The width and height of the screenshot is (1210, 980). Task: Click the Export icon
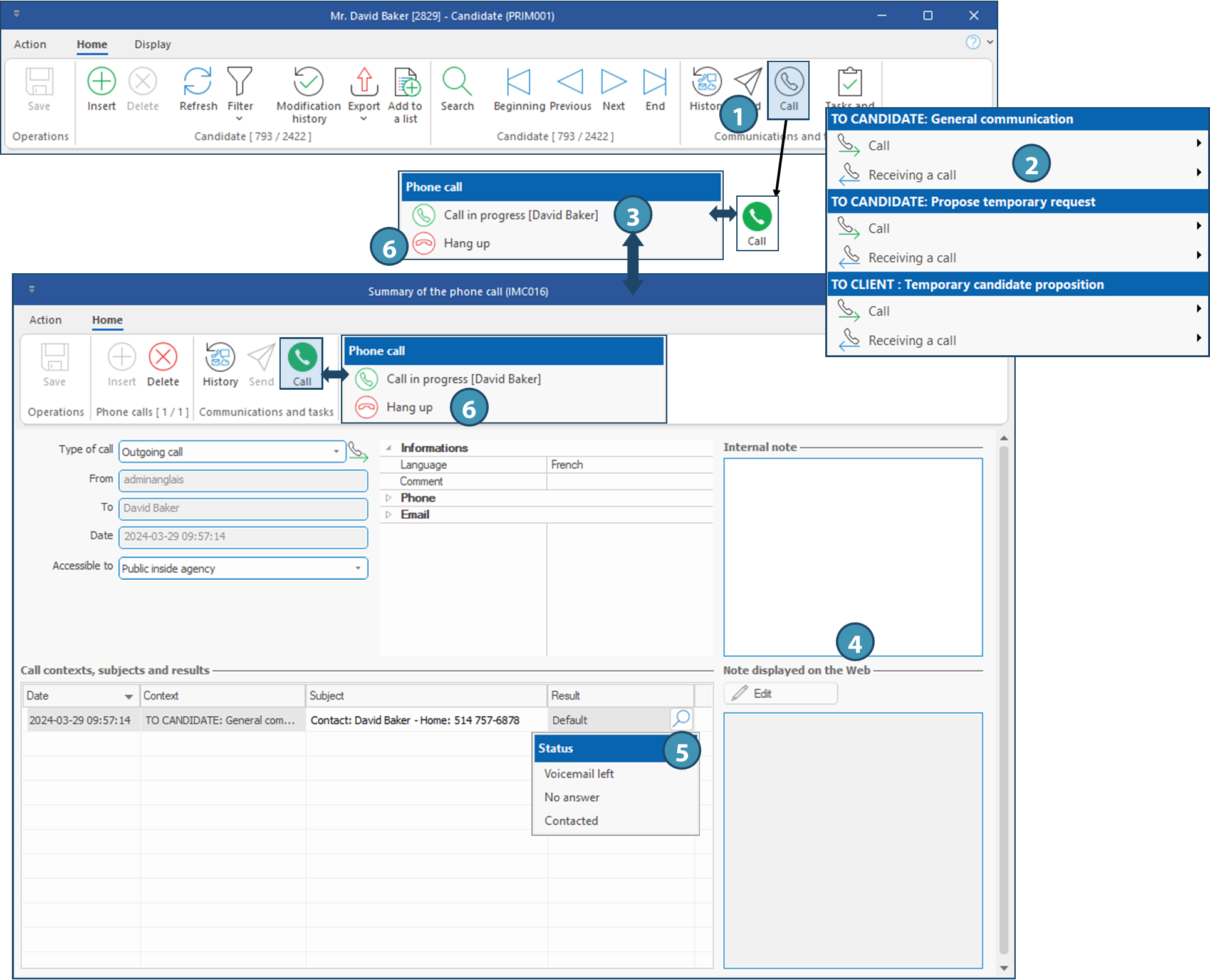364,82
